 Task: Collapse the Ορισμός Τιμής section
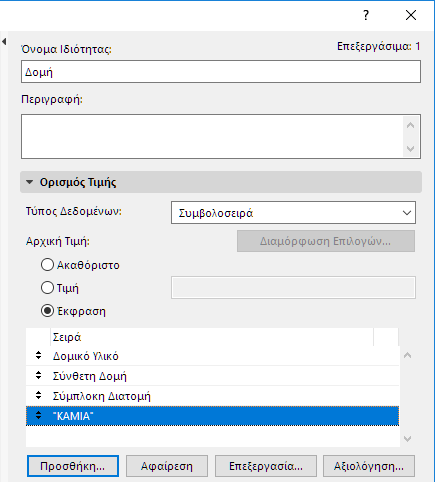pos(29,182)
